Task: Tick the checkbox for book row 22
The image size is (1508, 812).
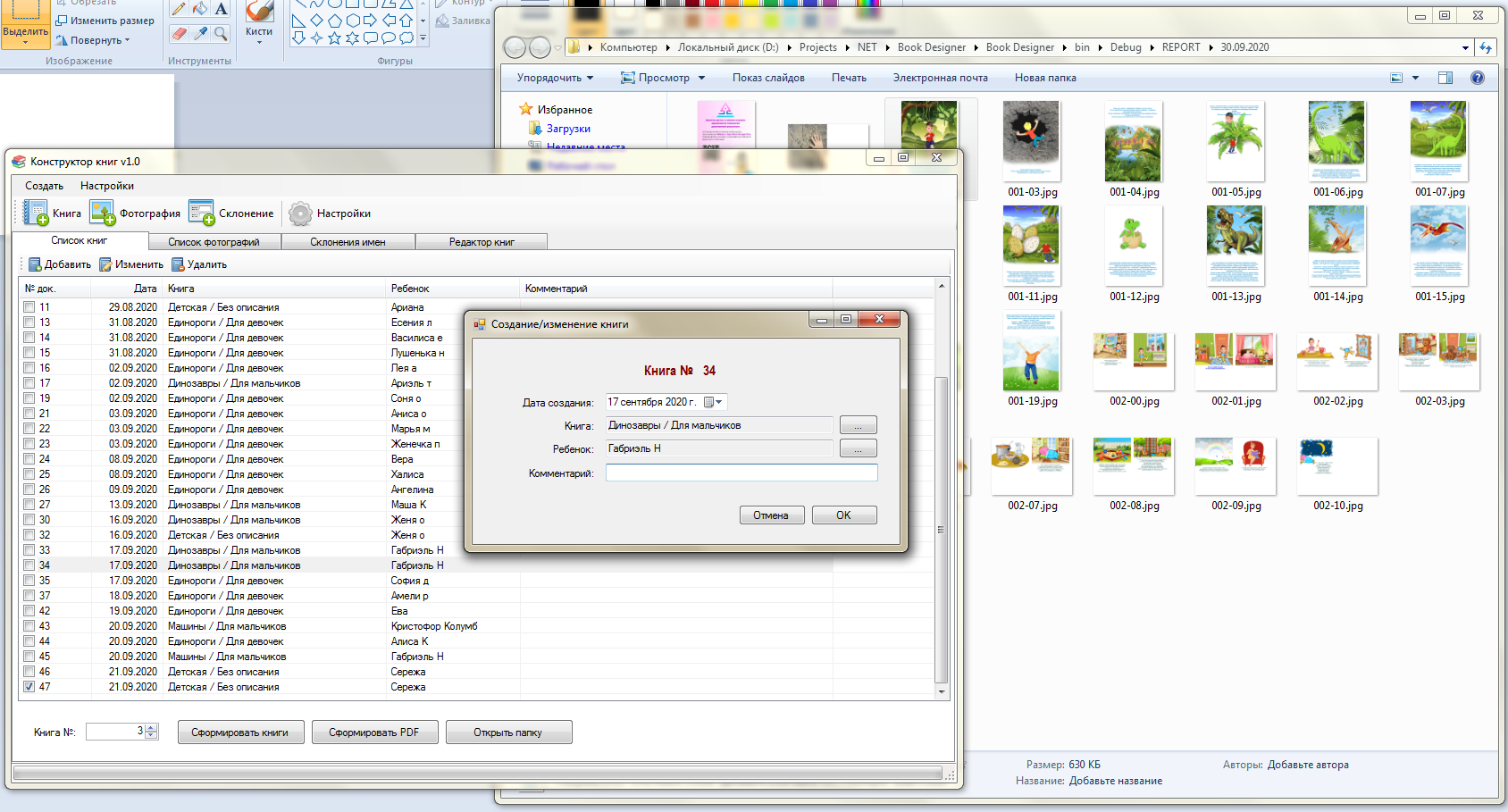Action: pyautogui.click(x=29, y=429)
